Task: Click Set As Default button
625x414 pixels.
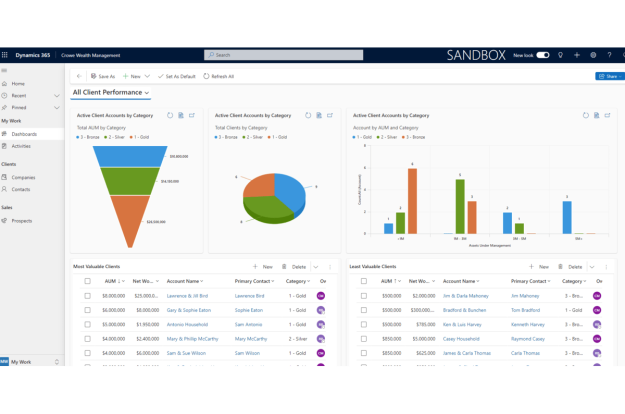Action: click(x=177, y=76)
